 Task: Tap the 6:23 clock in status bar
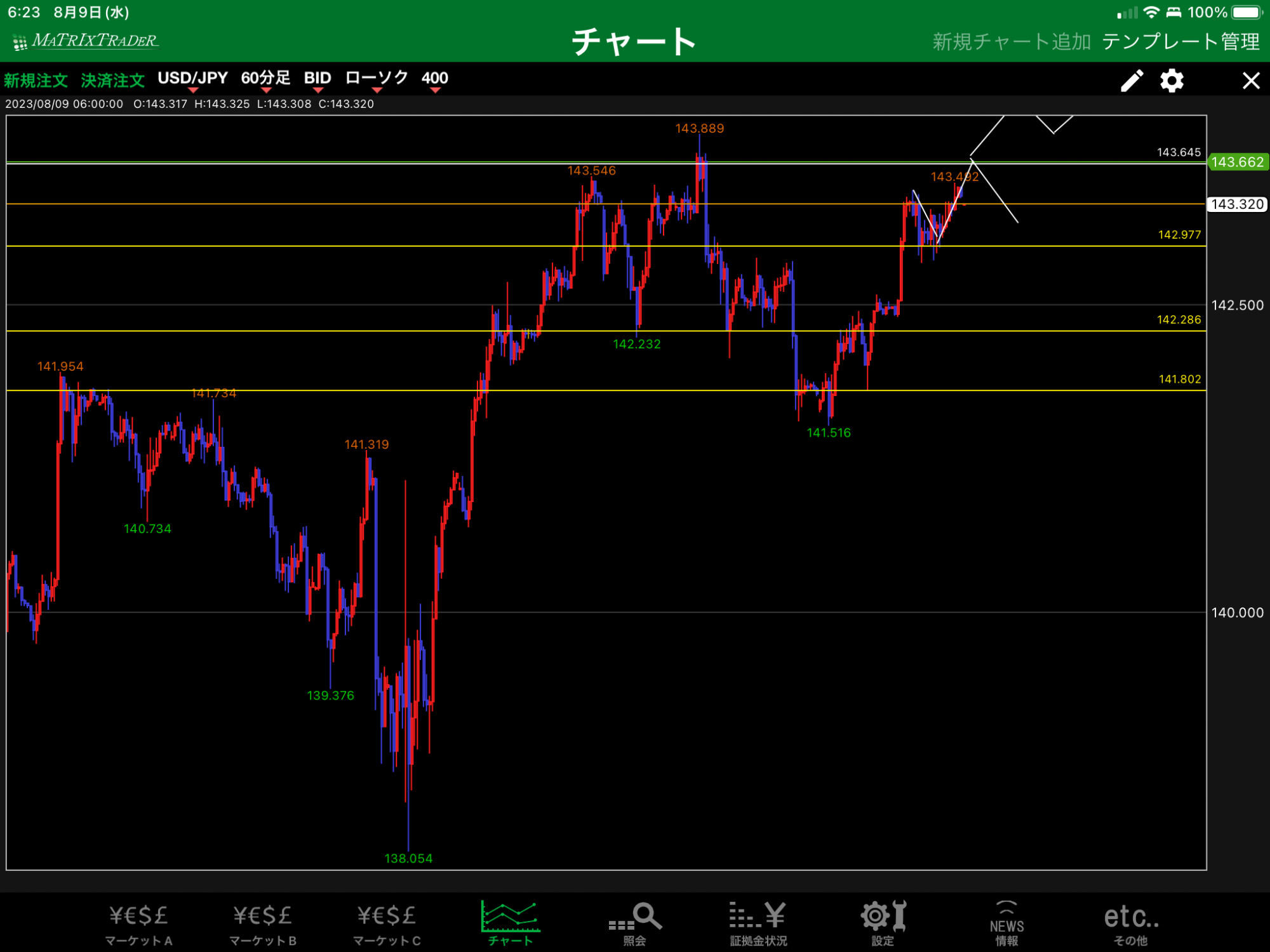pos(23,12)
